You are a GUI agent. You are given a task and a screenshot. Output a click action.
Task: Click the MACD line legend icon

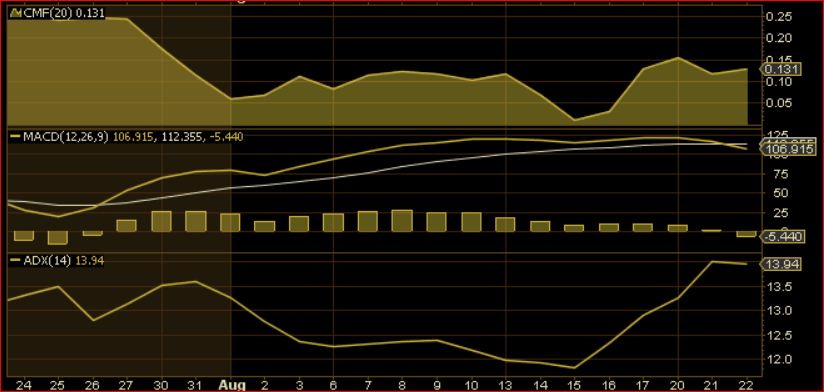pyautogui.click(x=15, y=137)
